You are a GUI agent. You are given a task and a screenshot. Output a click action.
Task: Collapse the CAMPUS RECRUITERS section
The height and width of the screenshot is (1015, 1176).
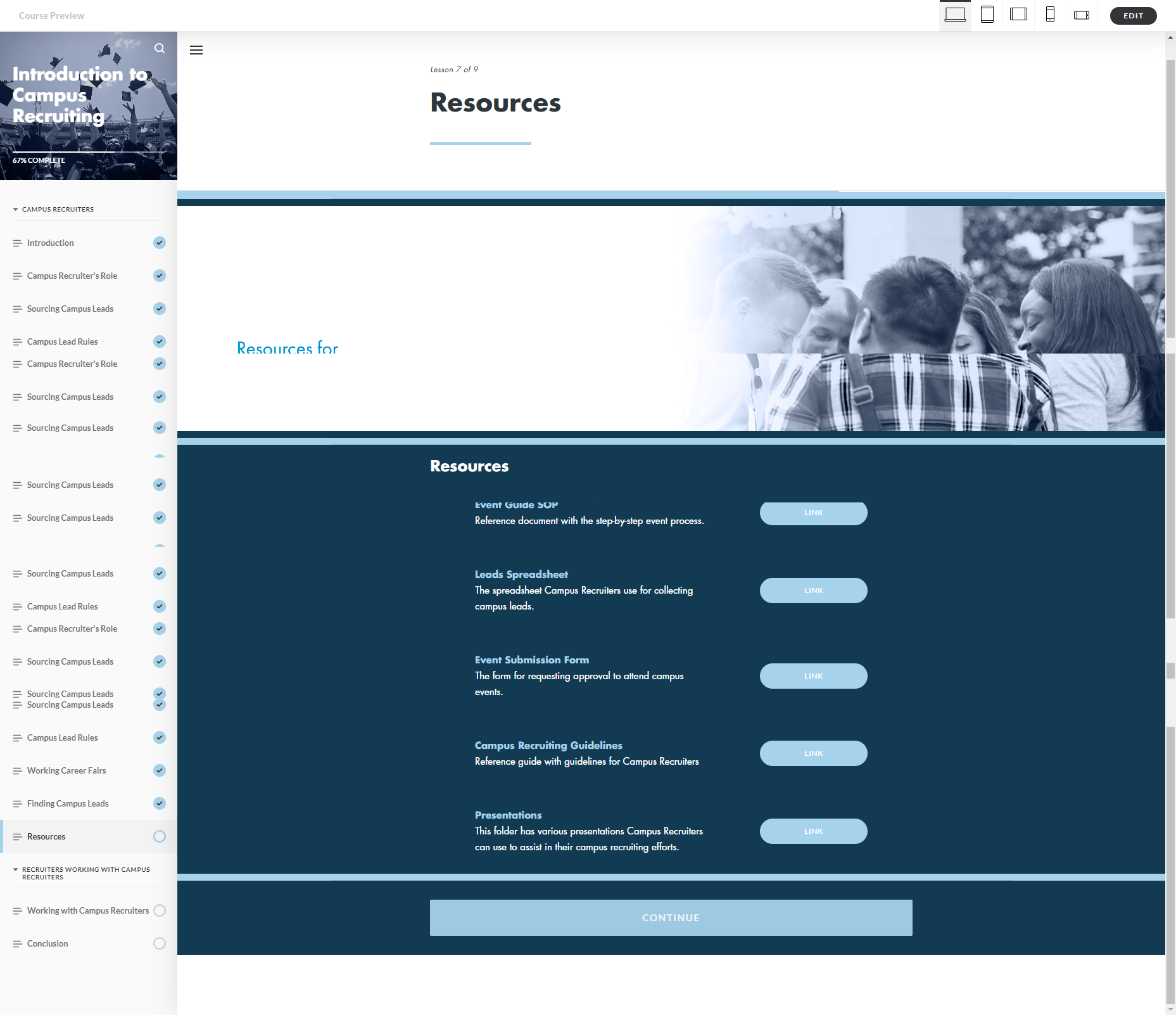click(16, 209)
